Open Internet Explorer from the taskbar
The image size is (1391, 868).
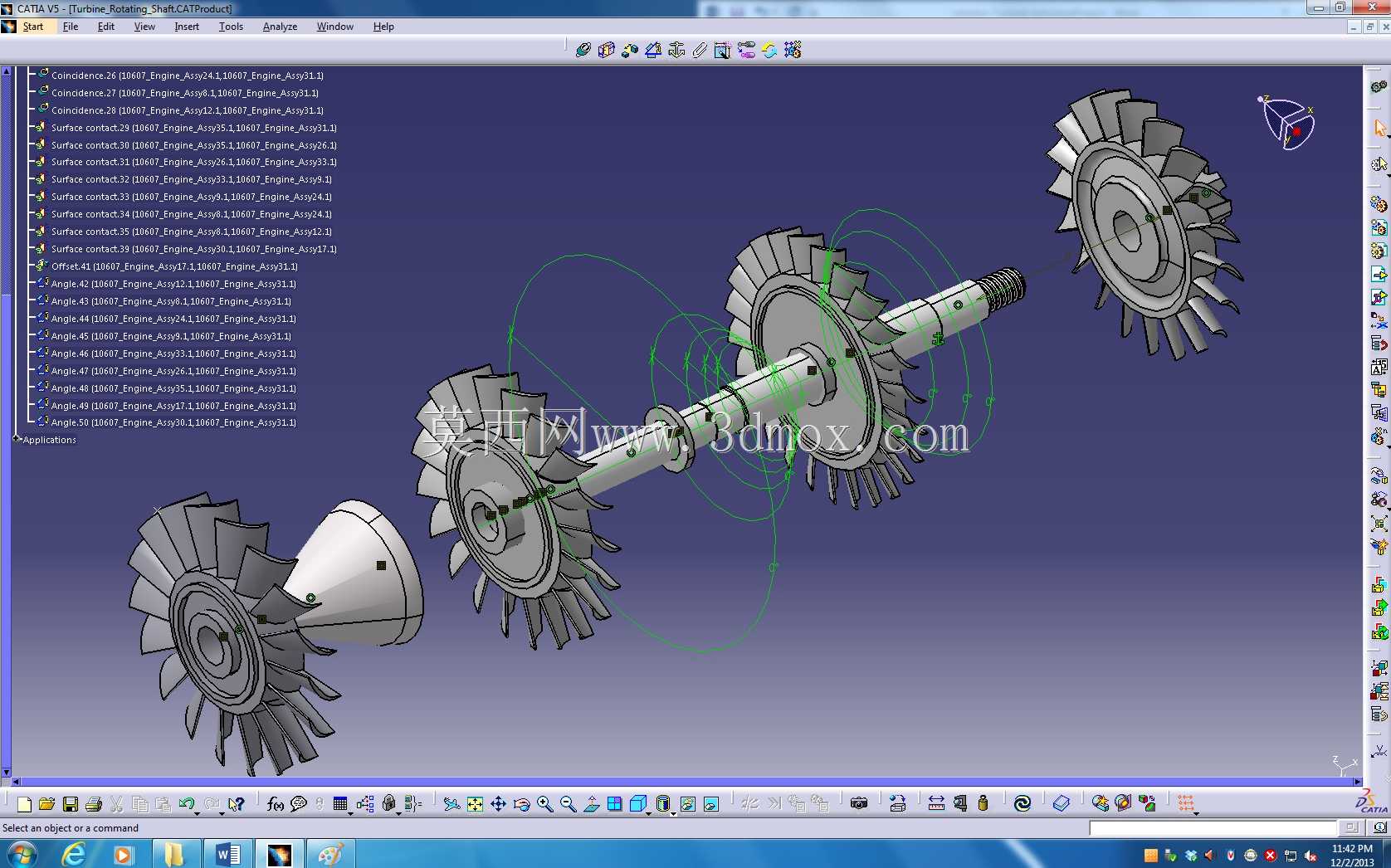(x=74, y=854)
